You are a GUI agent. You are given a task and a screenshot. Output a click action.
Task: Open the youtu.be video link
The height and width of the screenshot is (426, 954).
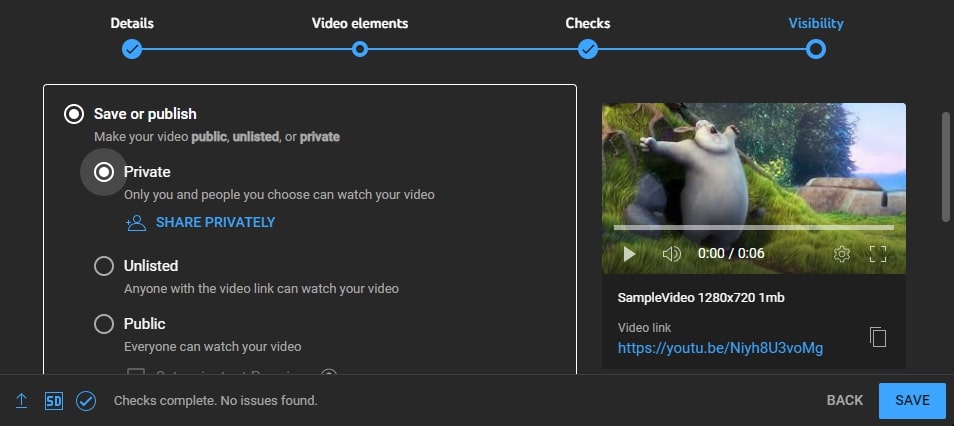pyautogui.click(x=720, y=348)
